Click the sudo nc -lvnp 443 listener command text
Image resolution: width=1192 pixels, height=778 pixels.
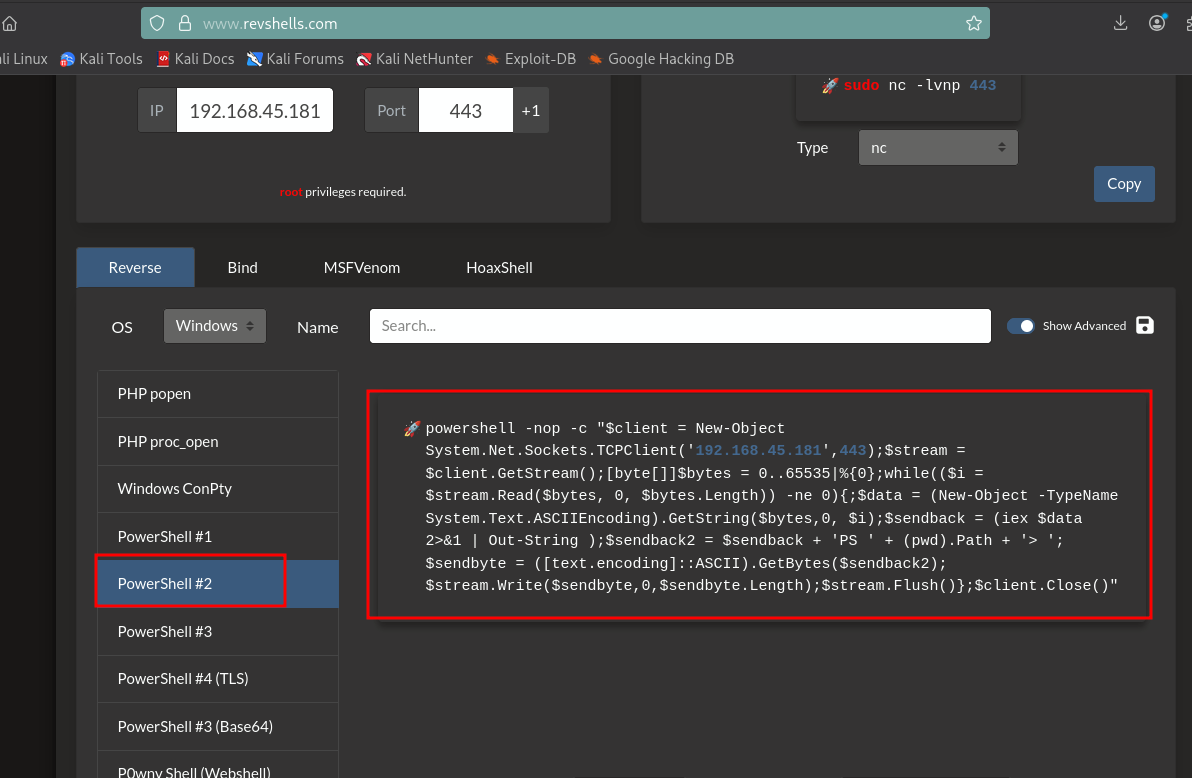[920, 85]
